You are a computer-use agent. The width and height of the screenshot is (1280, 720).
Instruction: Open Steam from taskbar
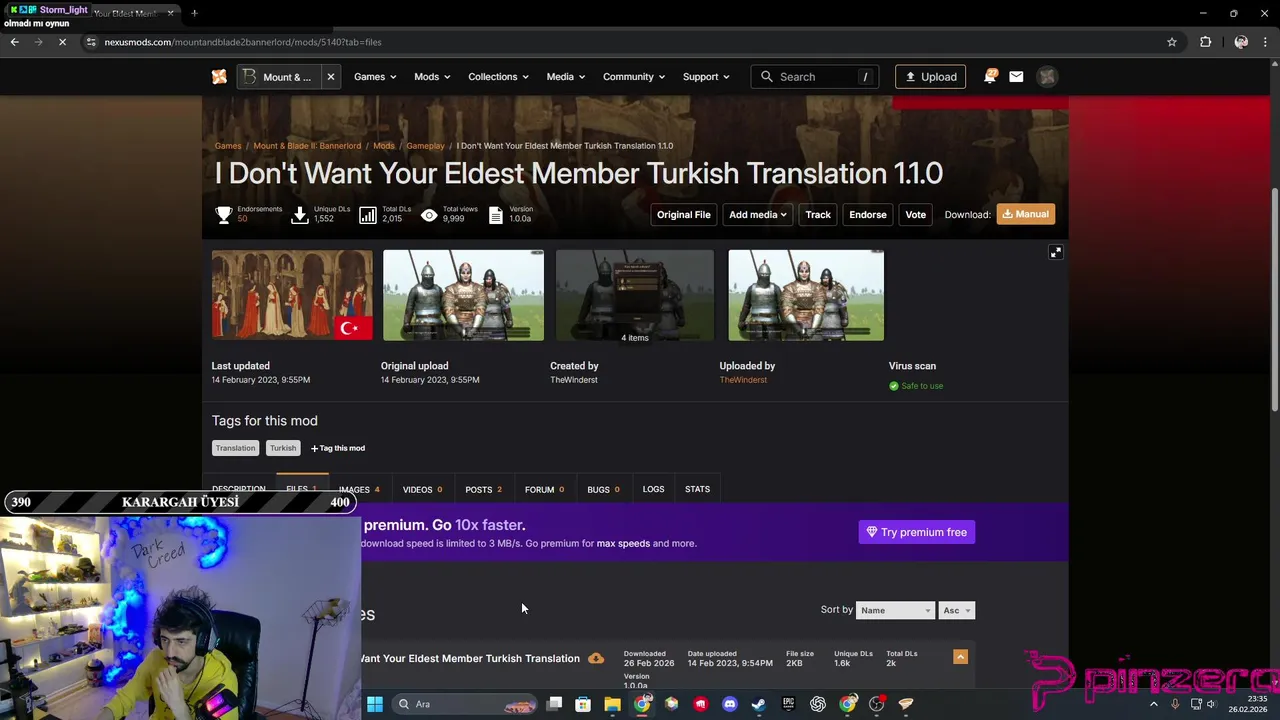[758, 704]
